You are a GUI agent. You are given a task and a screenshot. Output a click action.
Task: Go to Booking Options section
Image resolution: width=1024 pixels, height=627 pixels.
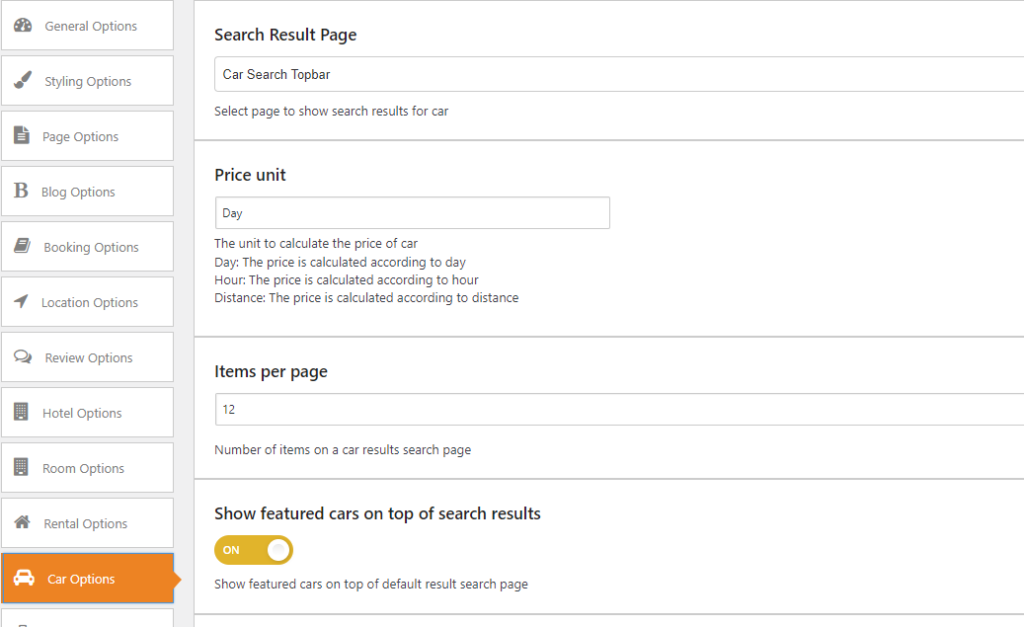tap(91, 247)
